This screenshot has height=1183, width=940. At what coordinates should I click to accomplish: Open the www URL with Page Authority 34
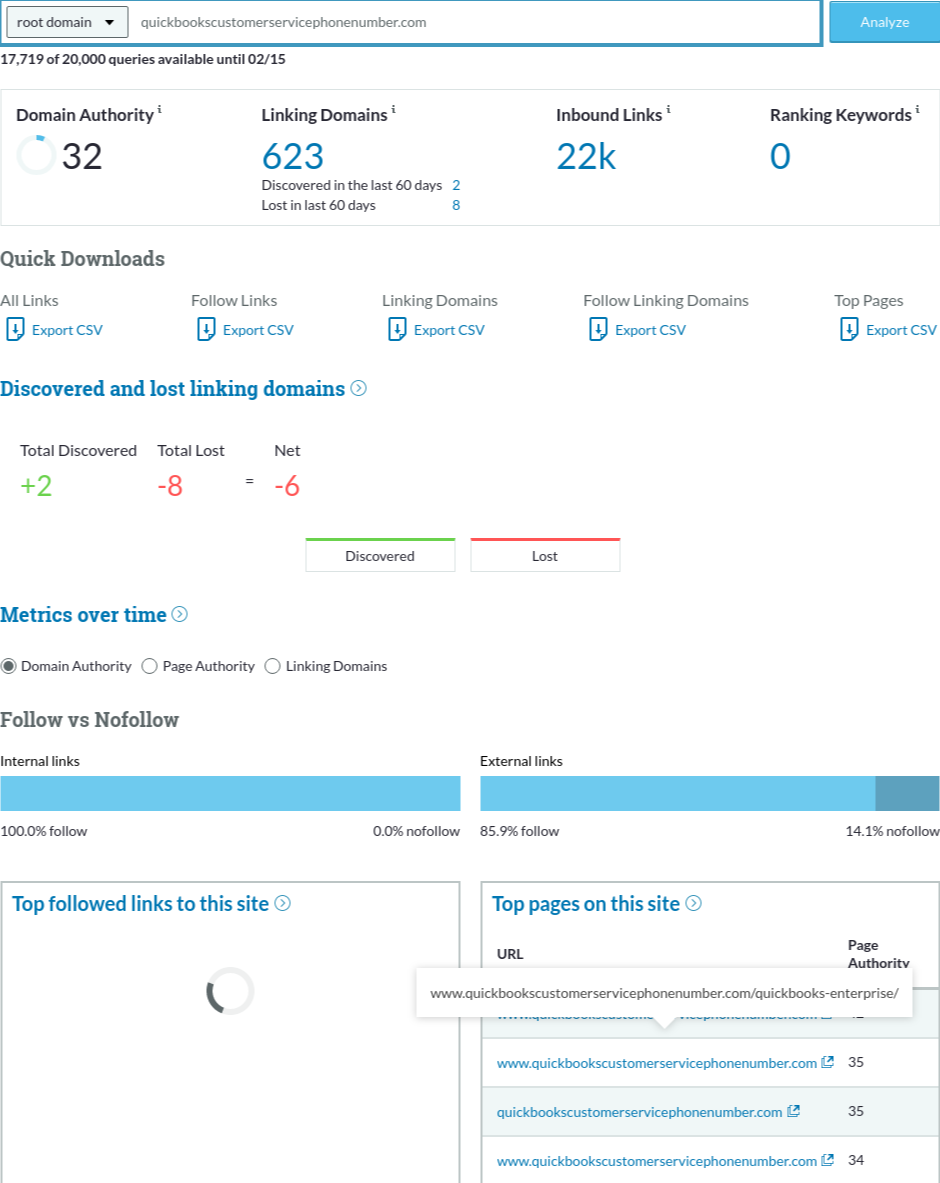(657, 1161)
